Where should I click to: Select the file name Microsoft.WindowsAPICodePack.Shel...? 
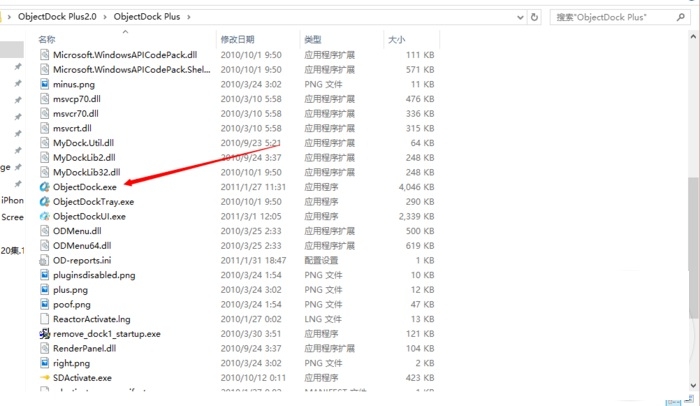(x=131, y=70)
